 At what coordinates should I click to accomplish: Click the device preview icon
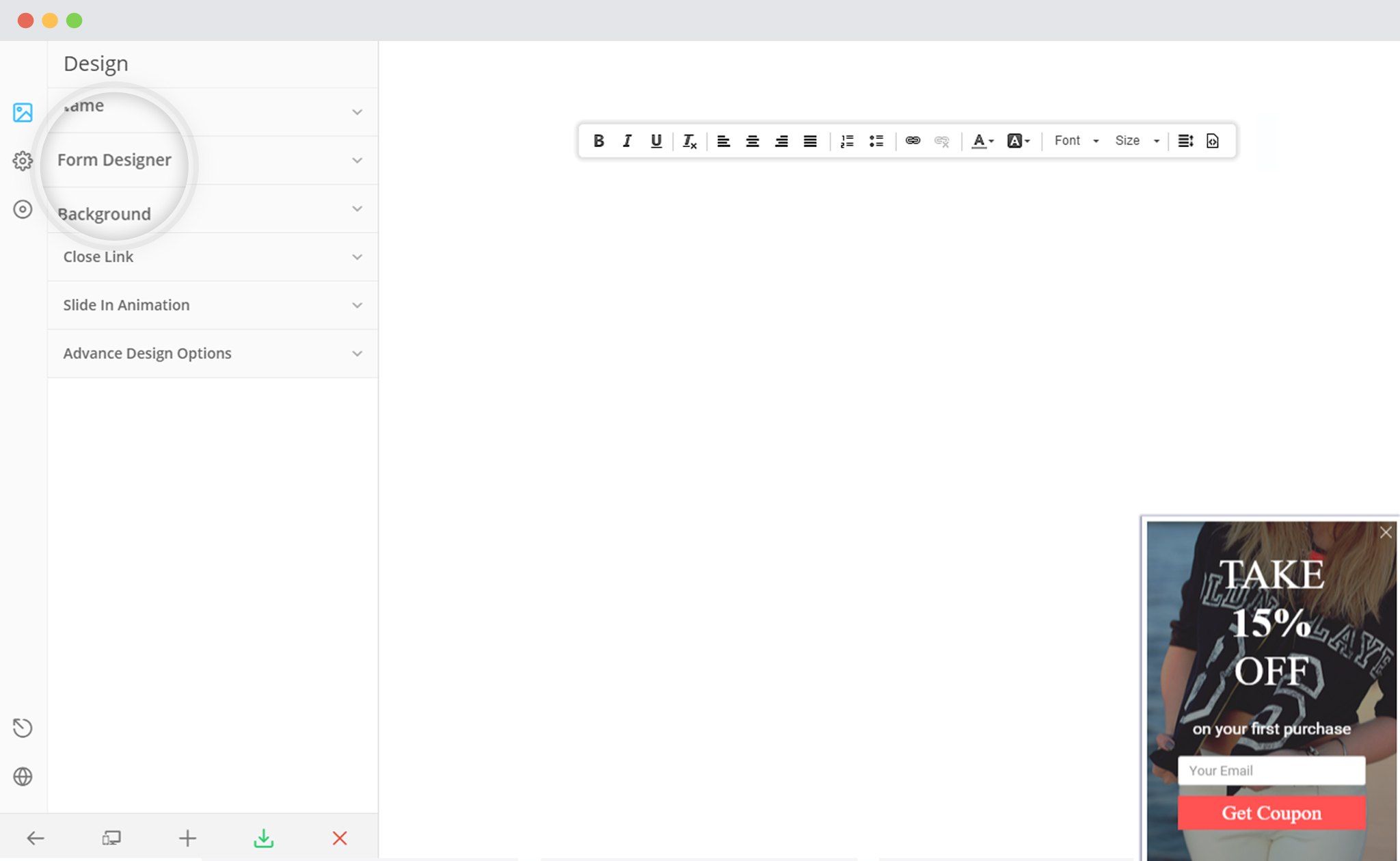tap(111, 838)
